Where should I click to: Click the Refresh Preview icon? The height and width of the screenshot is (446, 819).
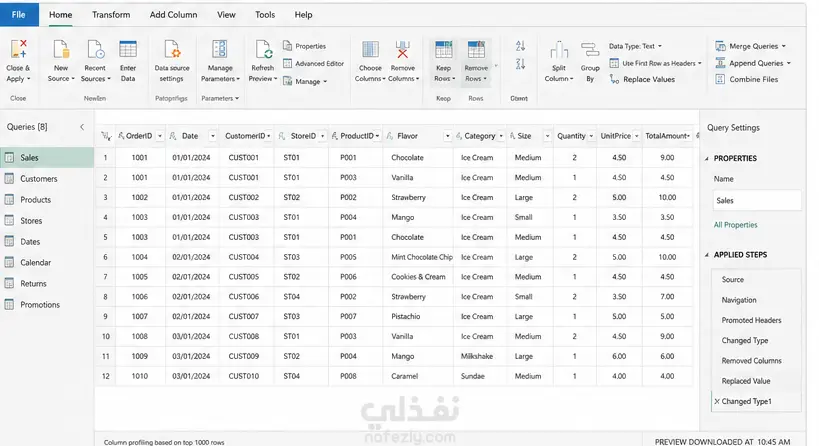tap(263, 50)
